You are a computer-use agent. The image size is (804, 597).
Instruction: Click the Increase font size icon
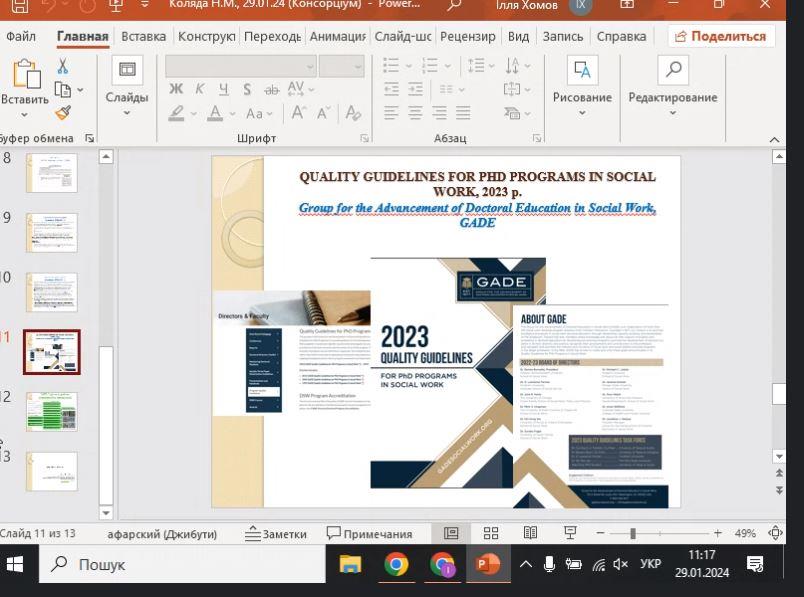[299, 112]
